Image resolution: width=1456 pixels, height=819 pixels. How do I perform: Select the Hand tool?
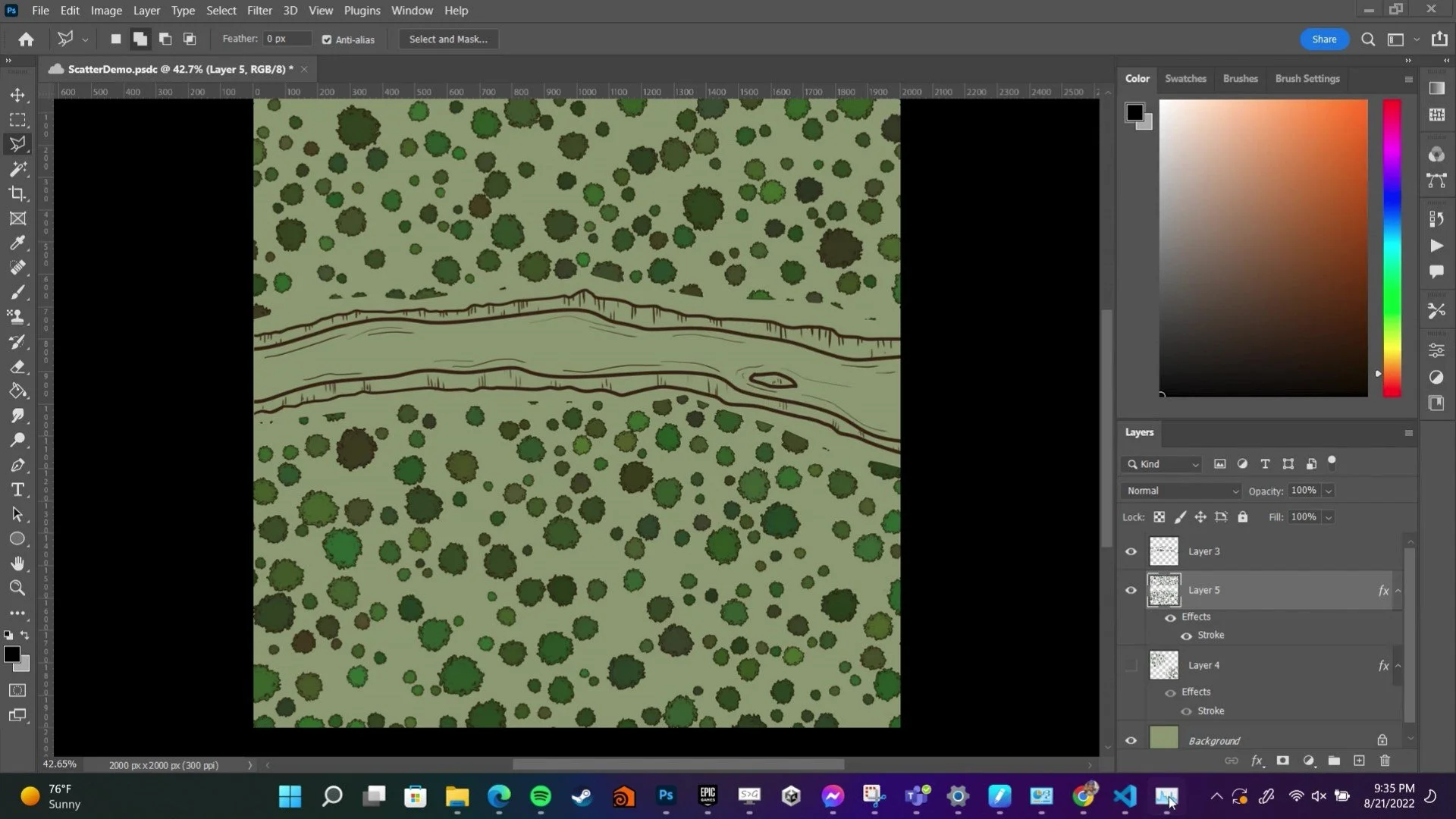coord(17,563)
